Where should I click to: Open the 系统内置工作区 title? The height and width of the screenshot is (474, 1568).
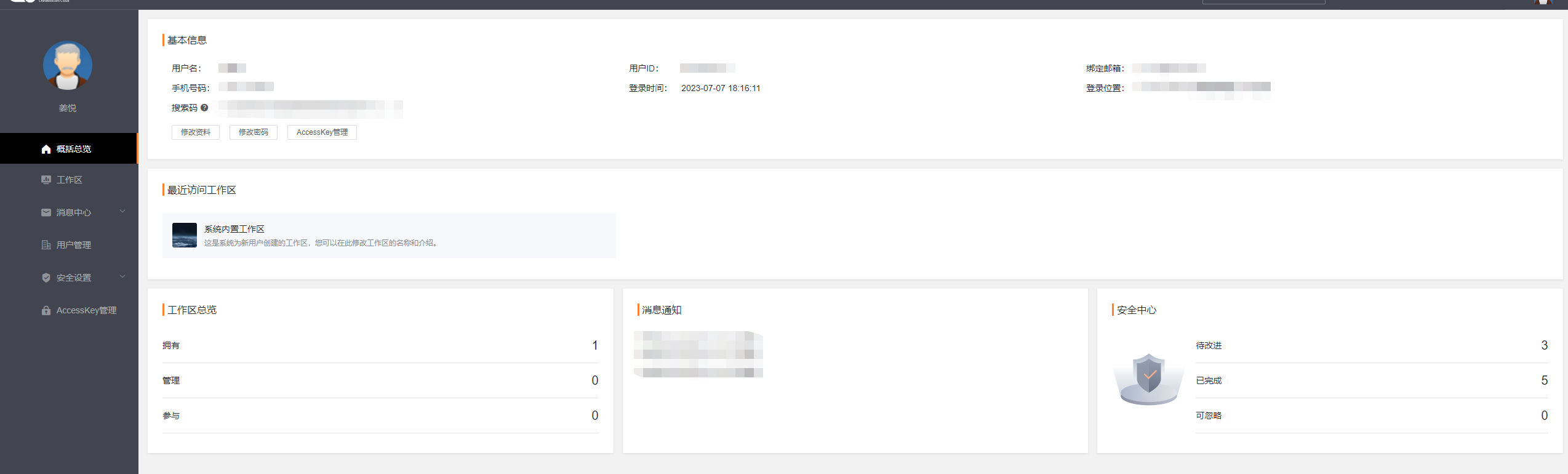coord(234,229)
